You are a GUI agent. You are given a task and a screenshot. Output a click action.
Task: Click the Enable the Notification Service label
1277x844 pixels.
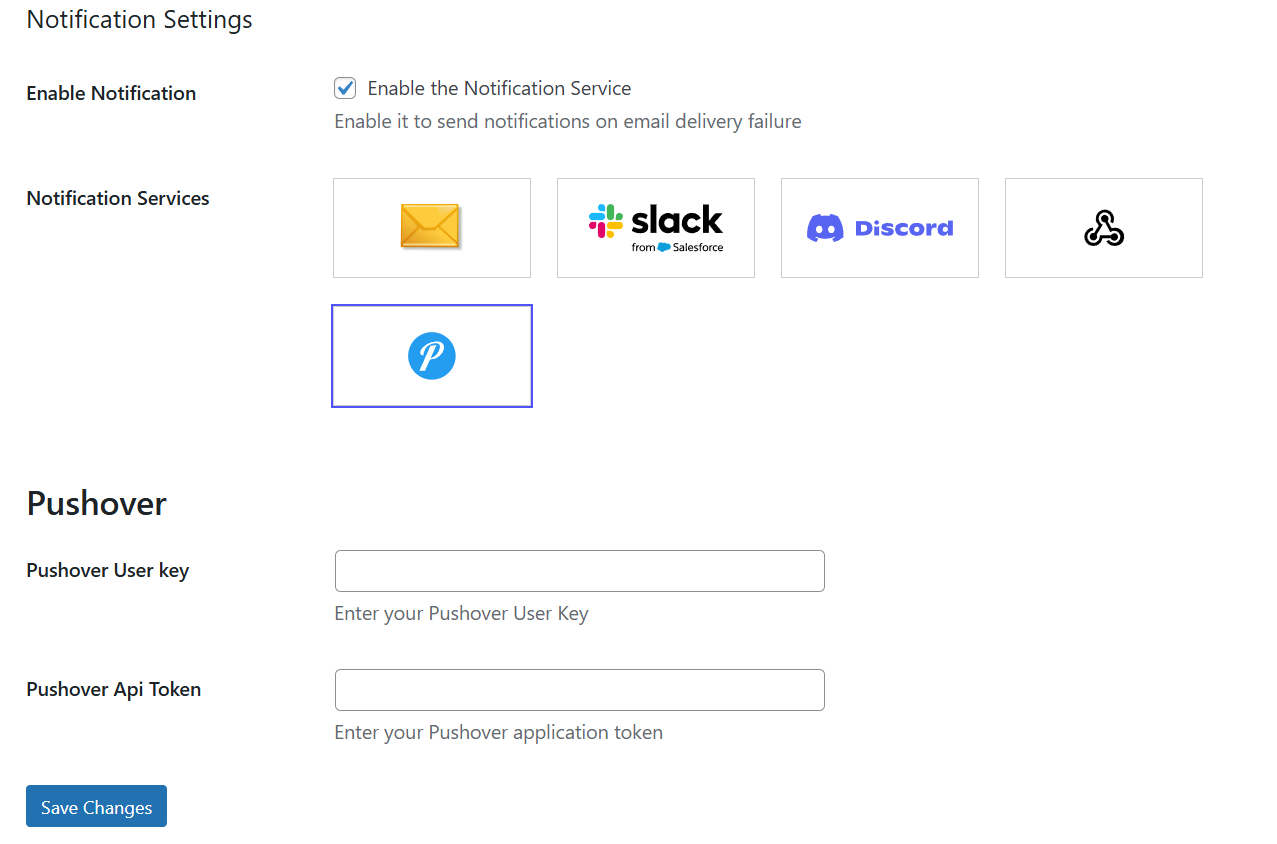[x=499, y=88]
